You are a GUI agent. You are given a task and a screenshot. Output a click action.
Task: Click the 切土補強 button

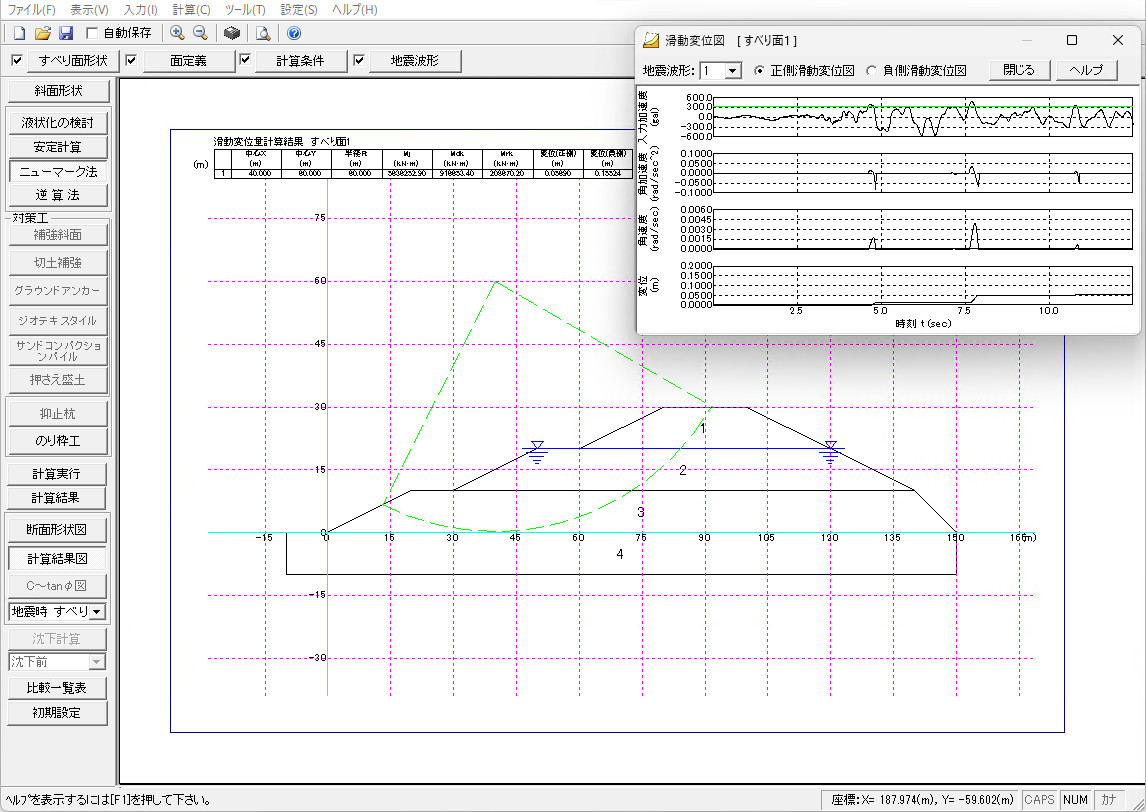coord(58,262)
